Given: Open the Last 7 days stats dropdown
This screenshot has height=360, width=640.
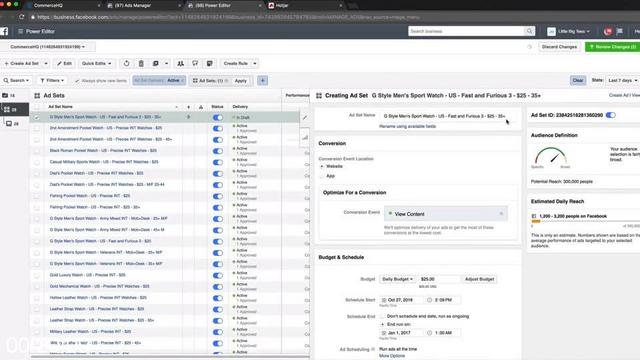Looking at the screenshot, I should point(622,81).
